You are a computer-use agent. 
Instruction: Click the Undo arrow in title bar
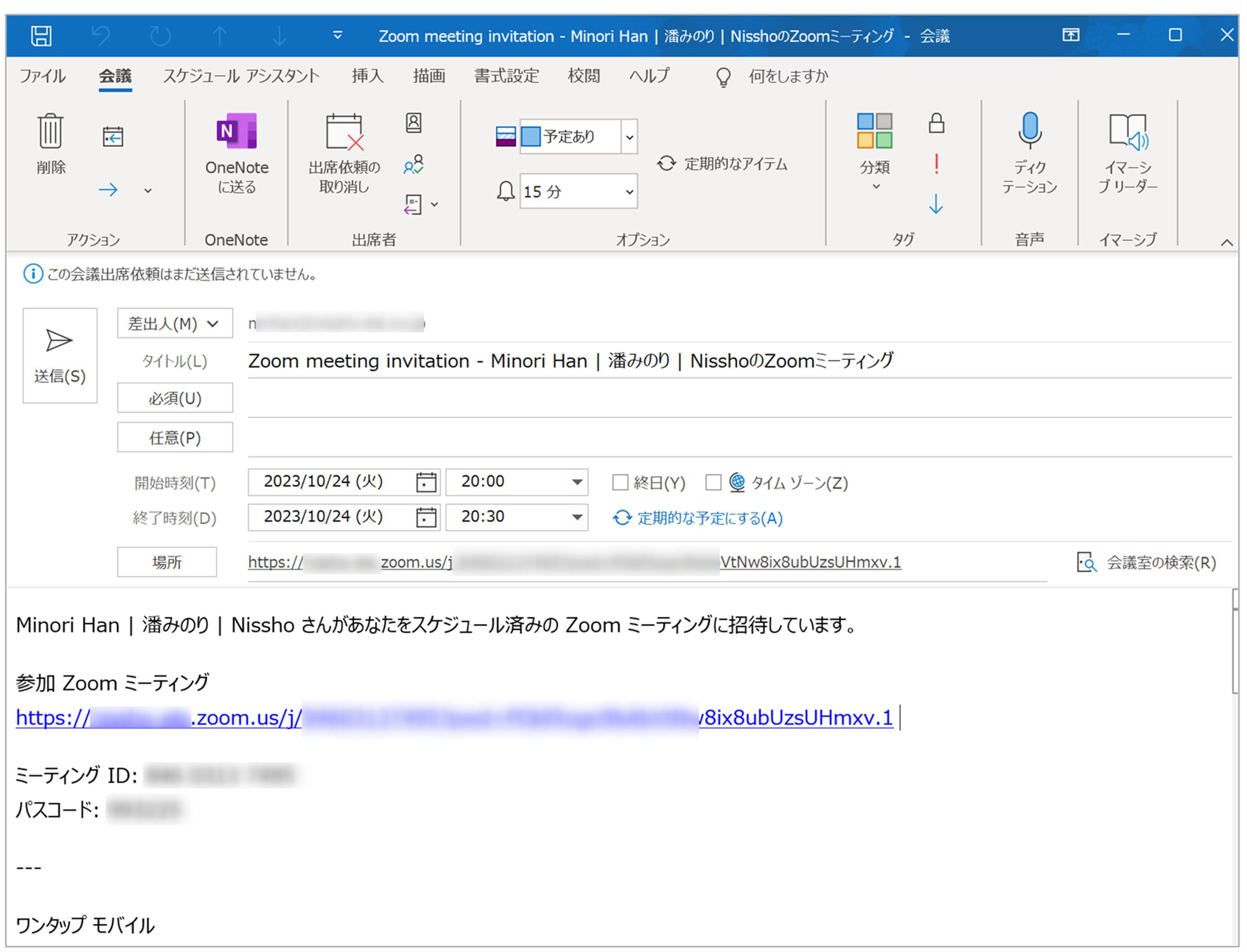tap(101, 36)
